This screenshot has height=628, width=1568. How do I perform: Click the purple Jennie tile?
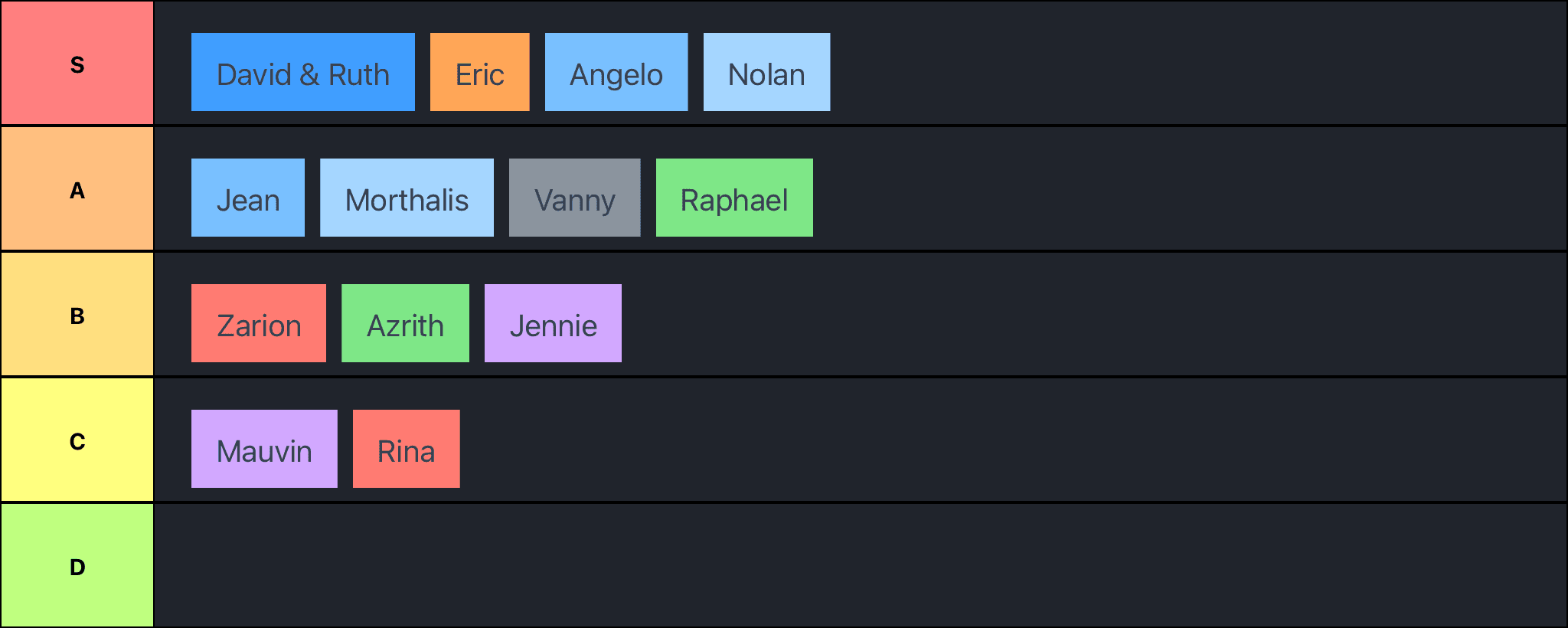(x=553, y=324)
